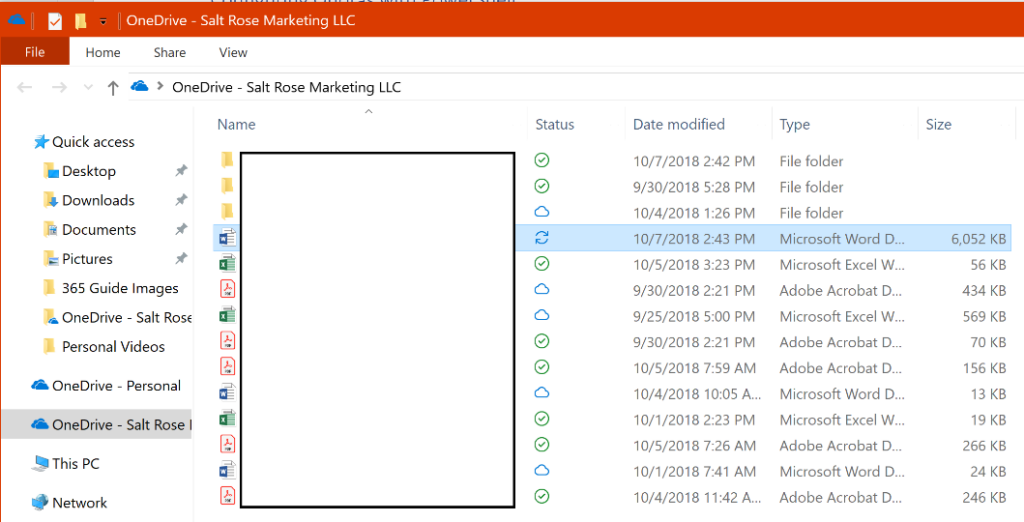
Task: Click cloud status icon on 434 KB row
Action: 541,289
